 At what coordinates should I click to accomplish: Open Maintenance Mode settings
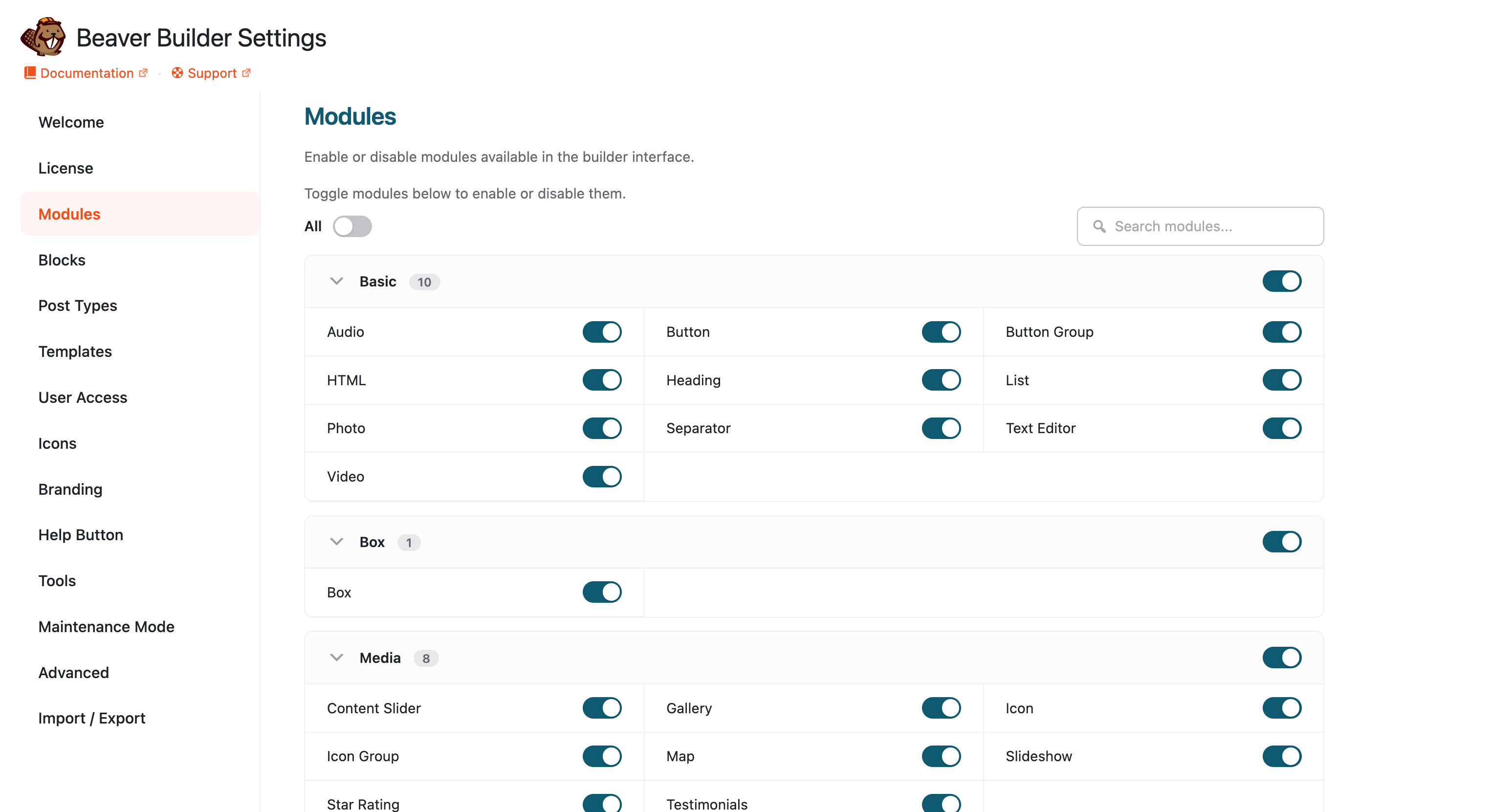[x=139, y=627]
